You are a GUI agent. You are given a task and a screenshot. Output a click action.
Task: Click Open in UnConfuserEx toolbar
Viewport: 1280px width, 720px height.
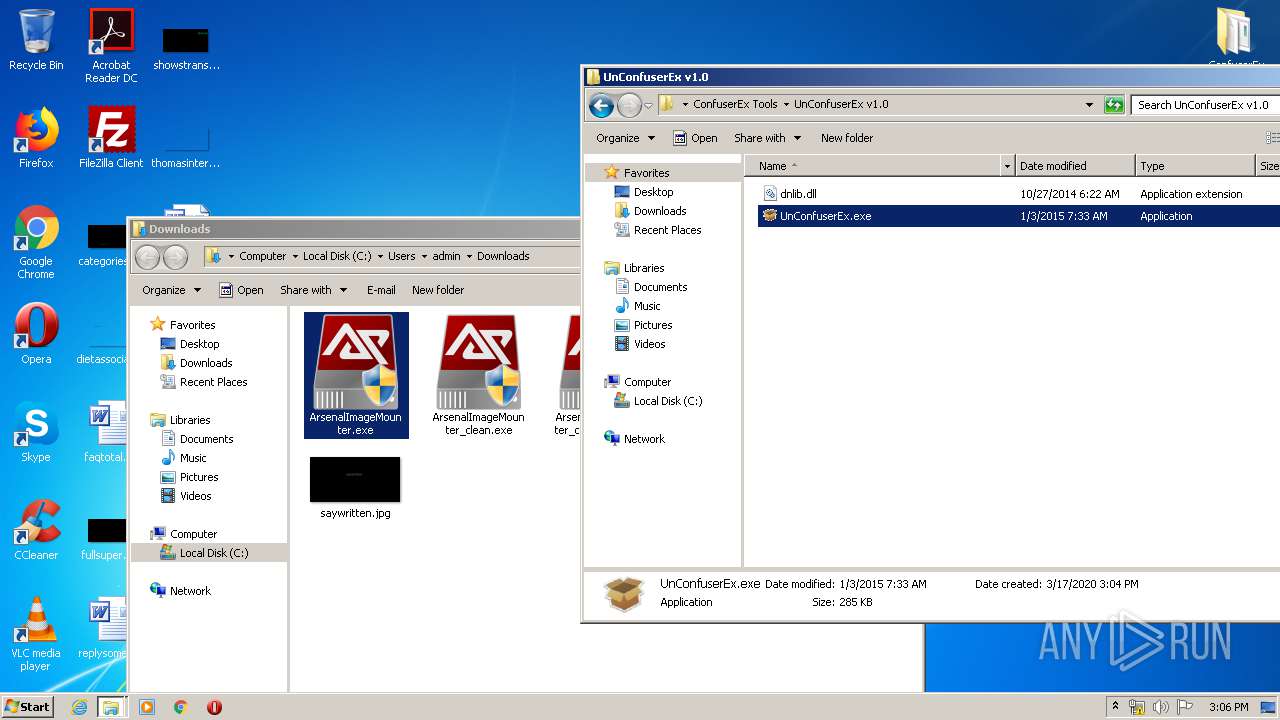tap(695, 138)
